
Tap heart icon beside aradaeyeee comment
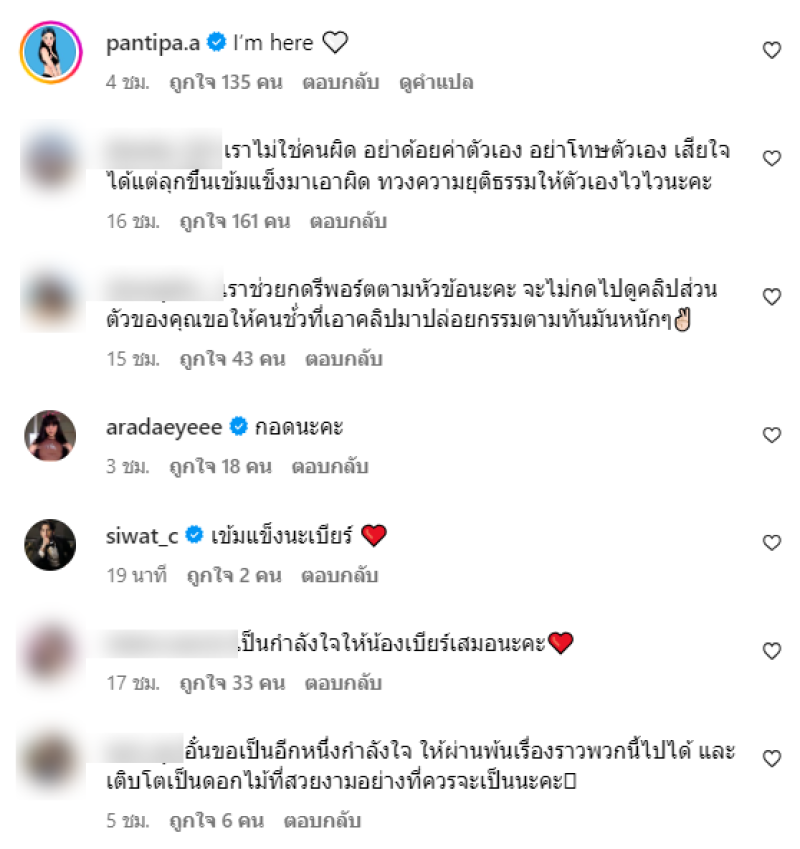pyautogui.click(x=771, y=435)
